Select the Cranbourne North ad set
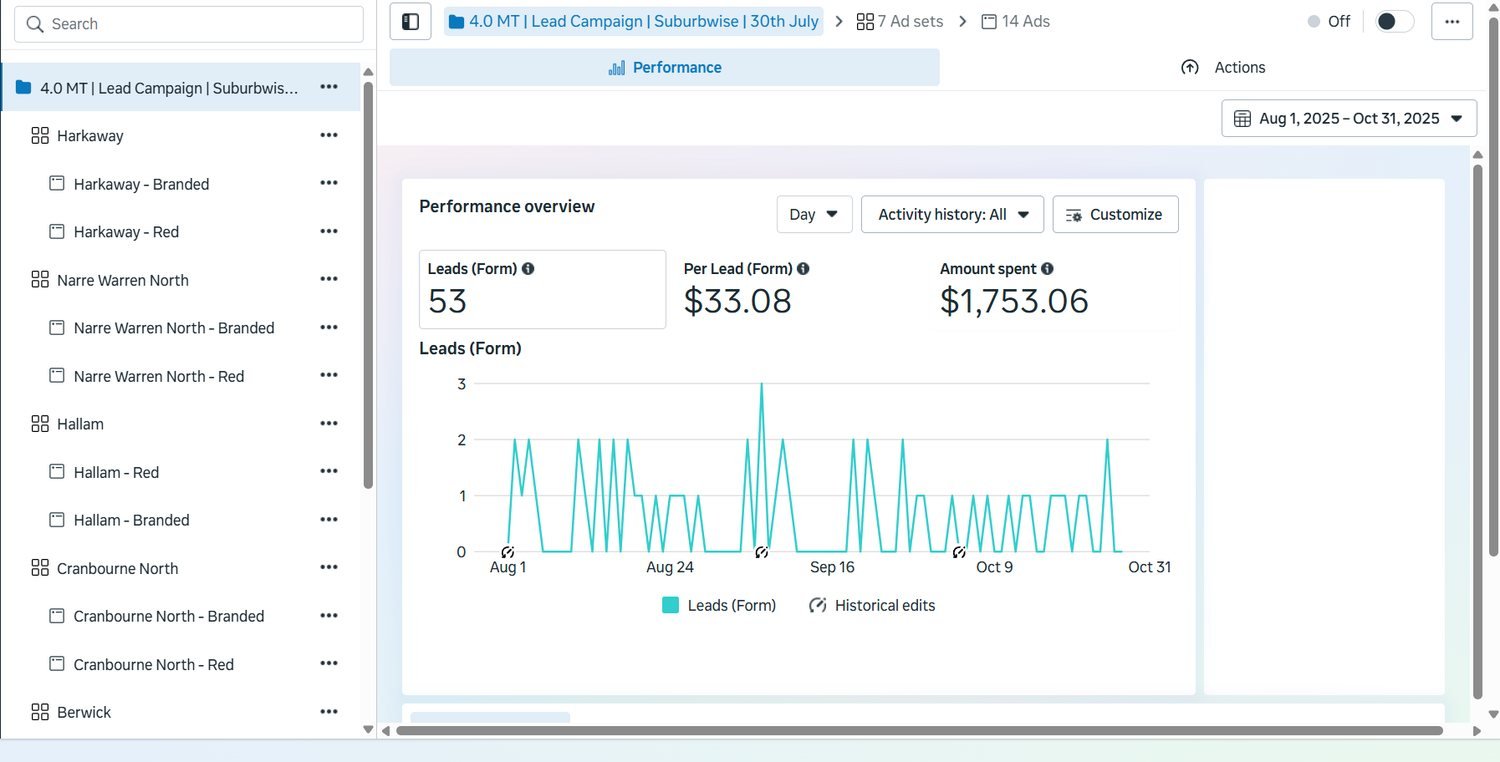The image size is (1500, 762). pyautogui.click(x=117, y=567)
